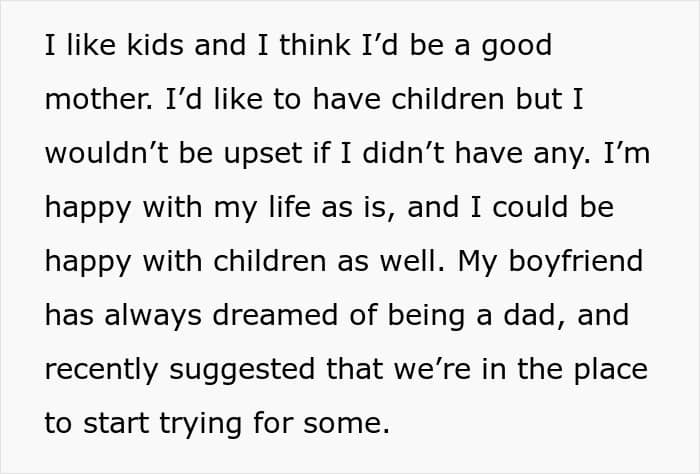Click the word "recently"
The height and width of the screenshot is (474, 700).
[101, 371]
